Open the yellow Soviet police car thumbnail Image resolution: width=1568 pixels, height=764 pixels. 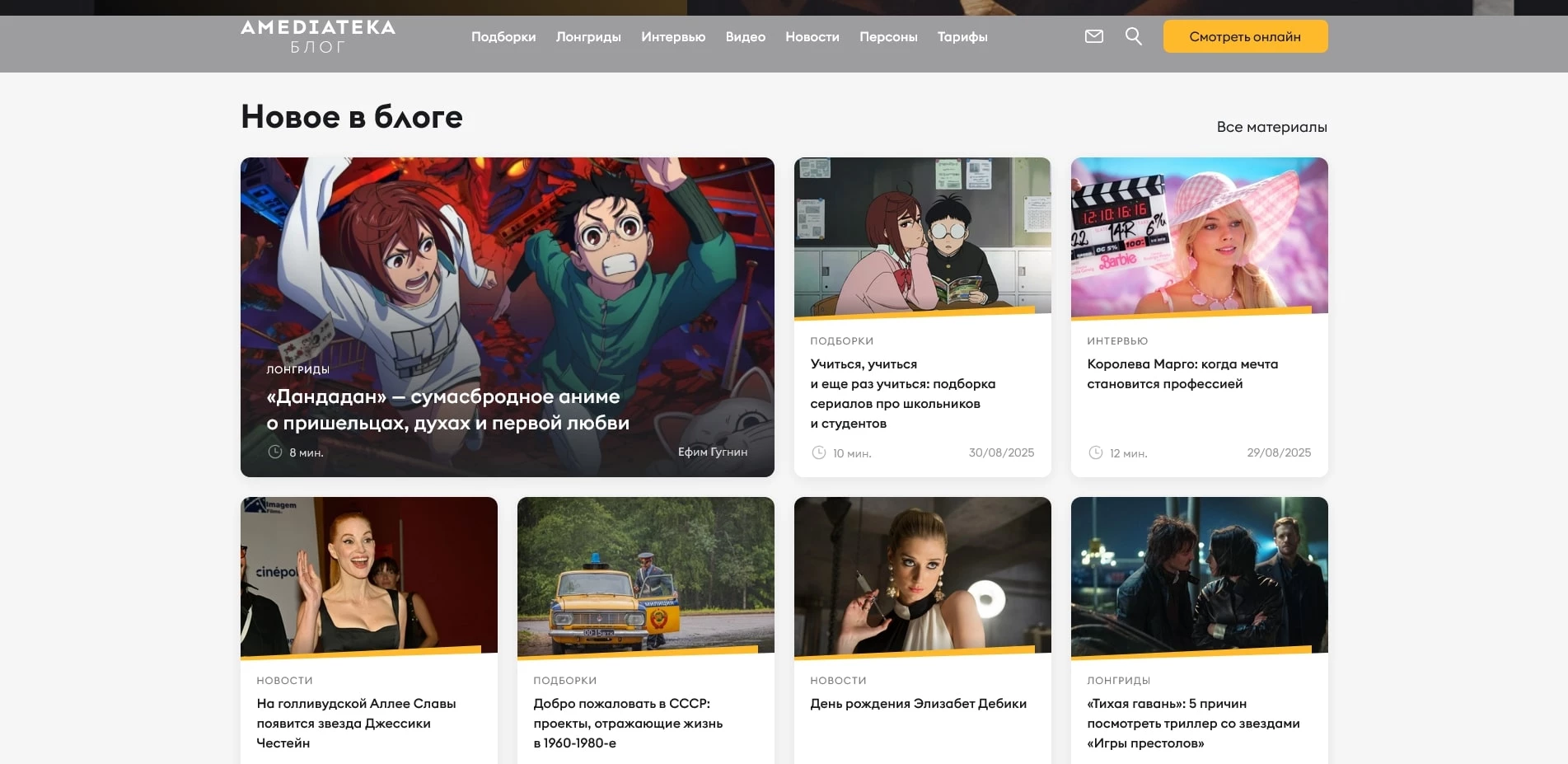coord(645,575)
